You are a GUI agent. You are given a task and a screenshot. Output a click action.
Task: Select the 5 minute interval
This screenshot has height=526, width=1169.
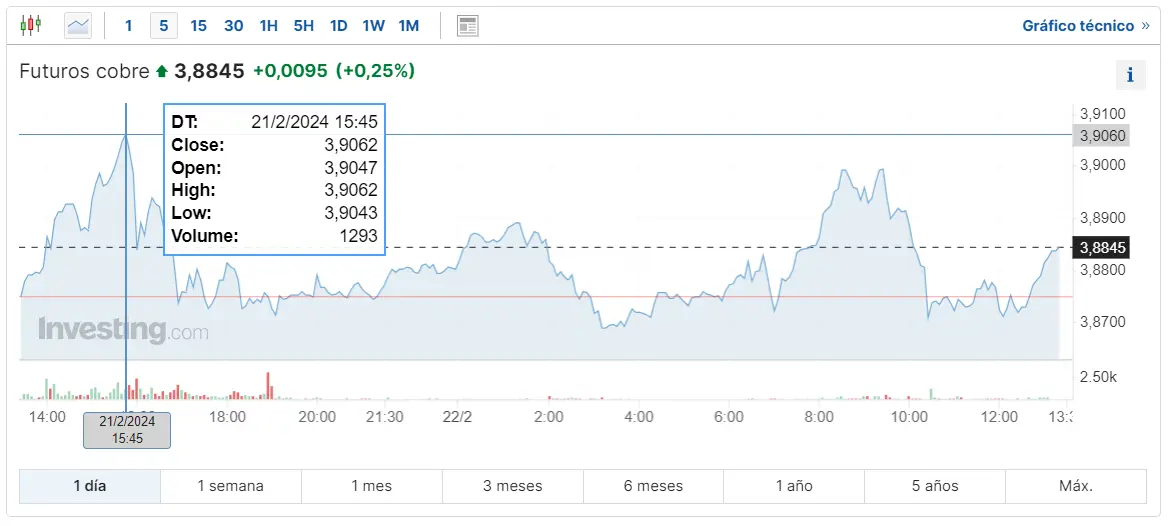(x=163, y=26)
